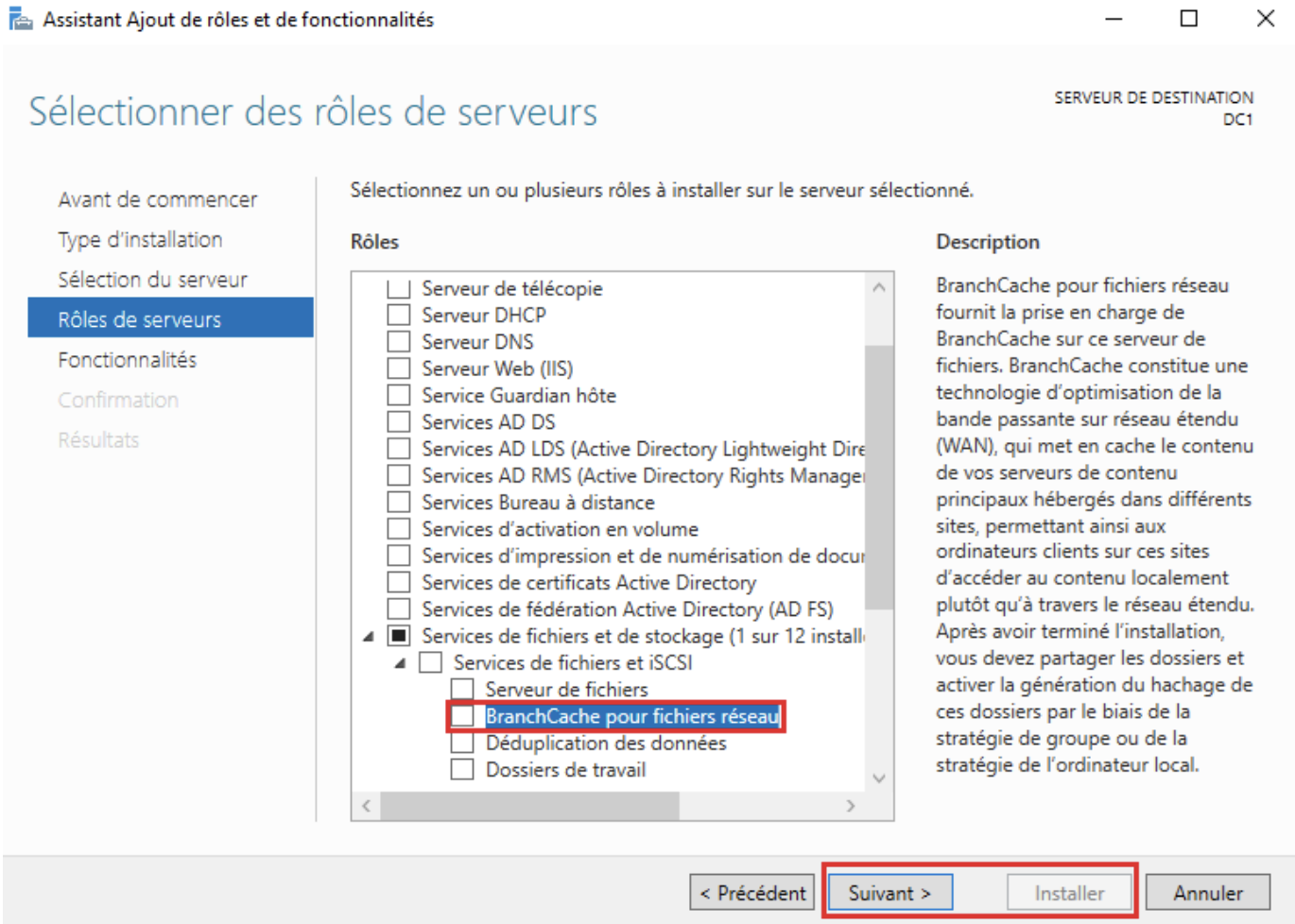Maximize the assistant window

(x=1189, y=19)
